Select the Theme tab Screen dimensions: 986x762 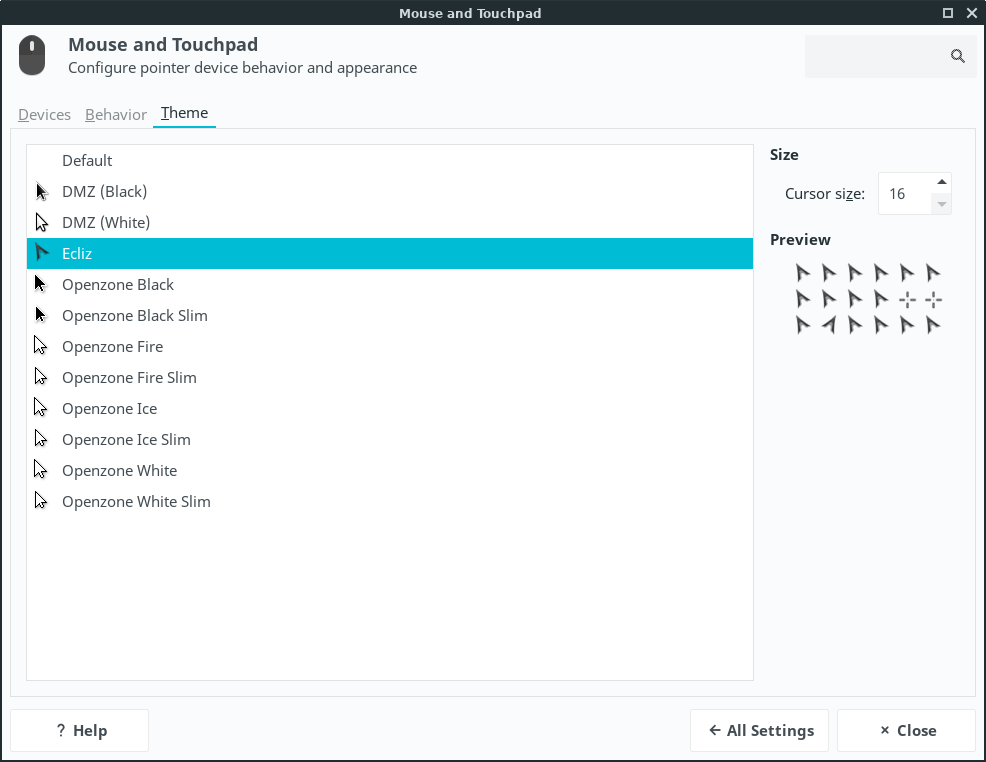click(185, 113)
